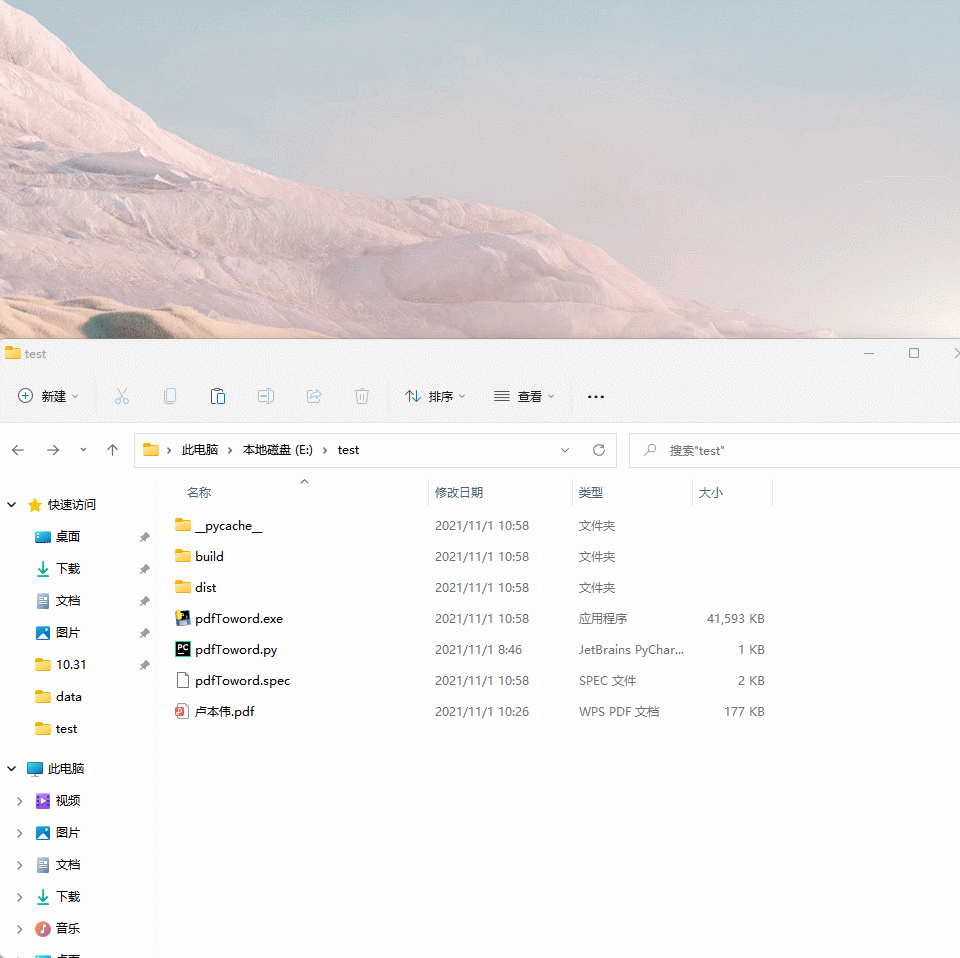Expand 文档 under 此电脑

pyautogui.click(x=20, y=865)
